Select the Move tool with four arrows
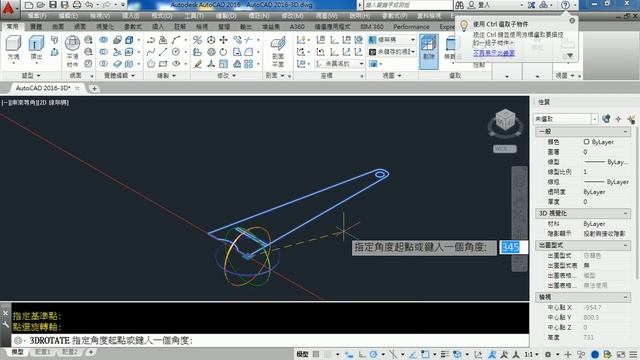Screen dimensions: 640x360 [x=223, y=40]
